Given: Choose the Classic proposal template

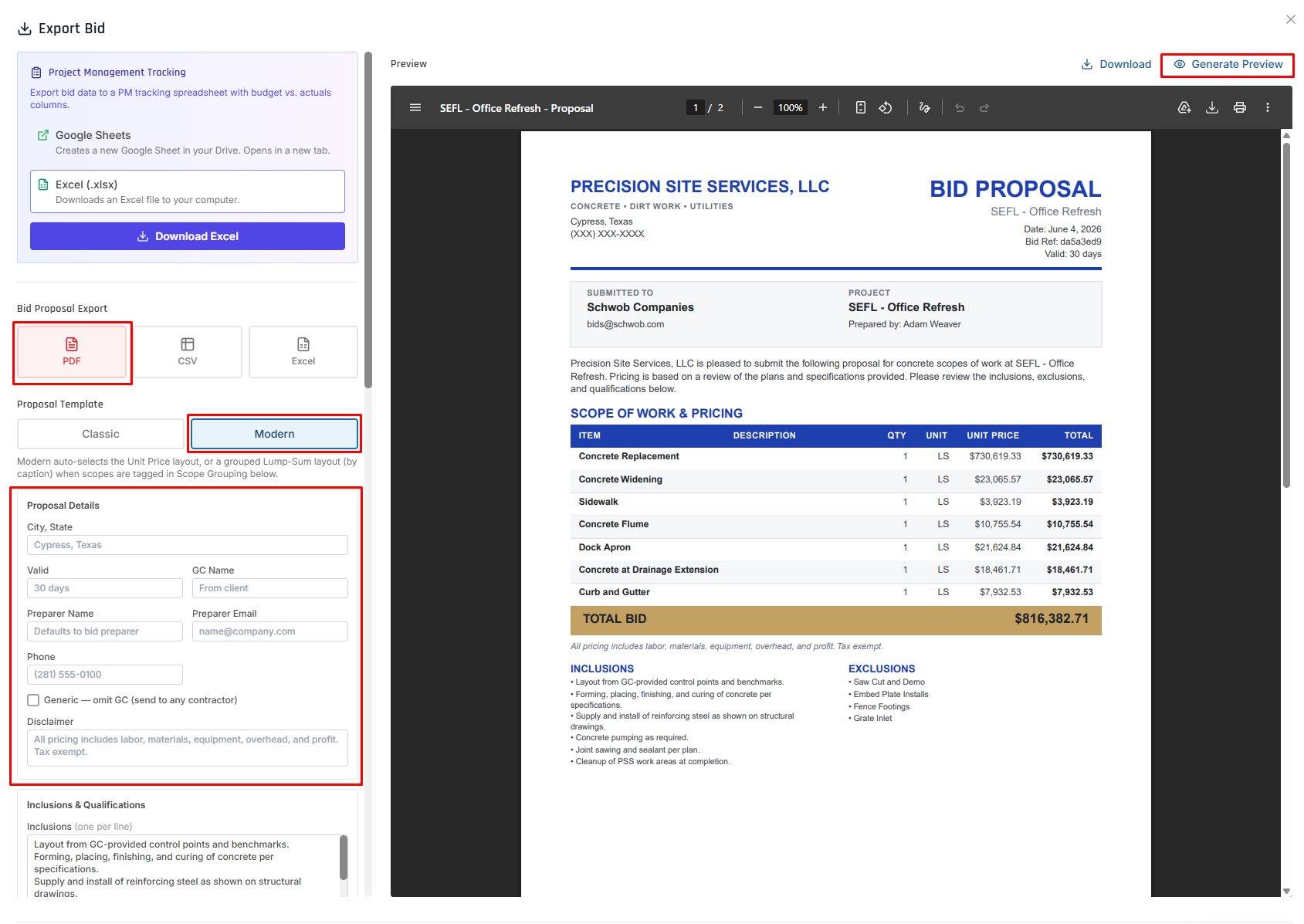Looking at the screenshot, I should pos(100,434).
